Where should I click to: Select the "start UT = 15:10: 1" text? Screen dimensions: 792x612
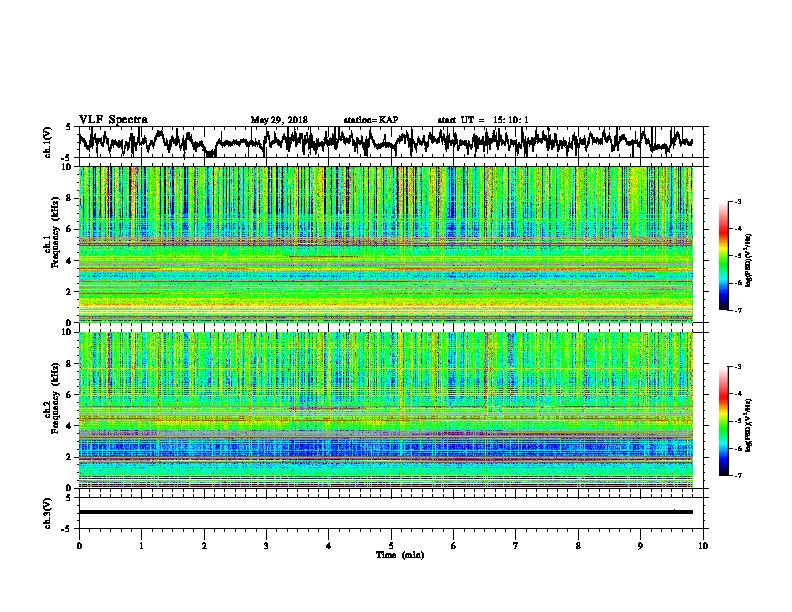click(x=483, y=120)
